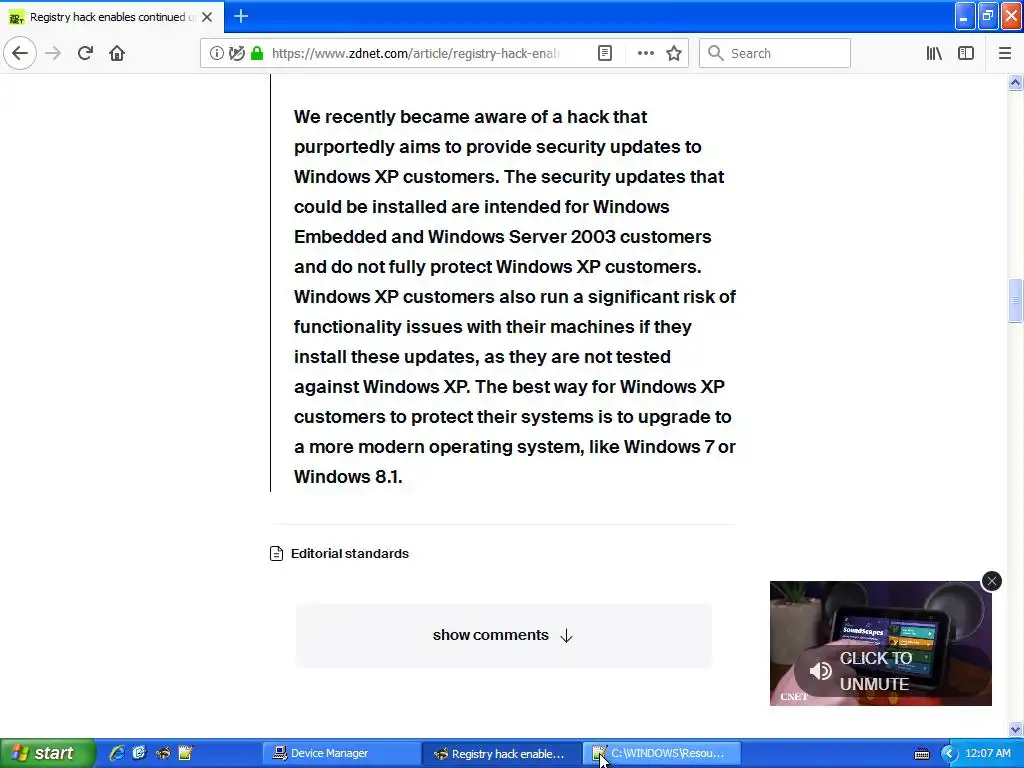Open the tracking protection shield icon
The image size is (1024, 768).
[x=236, y=53]
